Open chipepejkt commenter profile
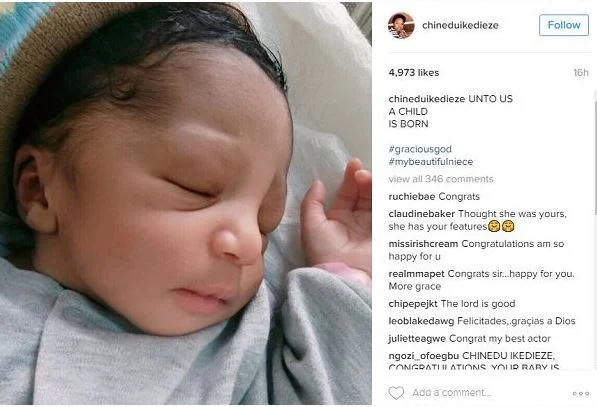This screenshot has height=407, width=597. pos(413,304)
